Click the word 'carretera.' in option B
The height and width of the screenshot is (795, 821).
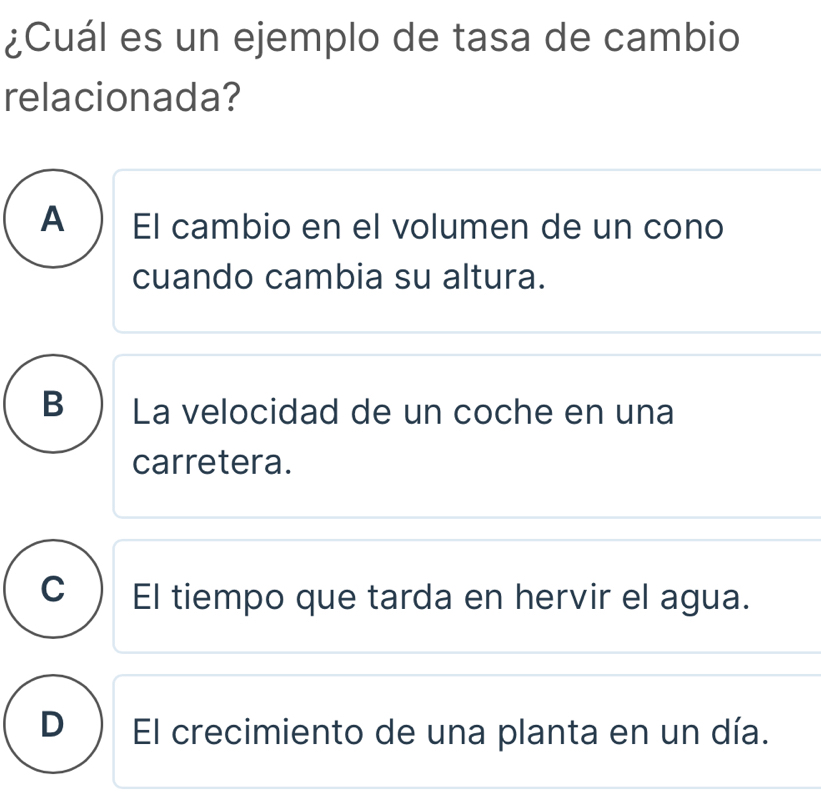212,463
